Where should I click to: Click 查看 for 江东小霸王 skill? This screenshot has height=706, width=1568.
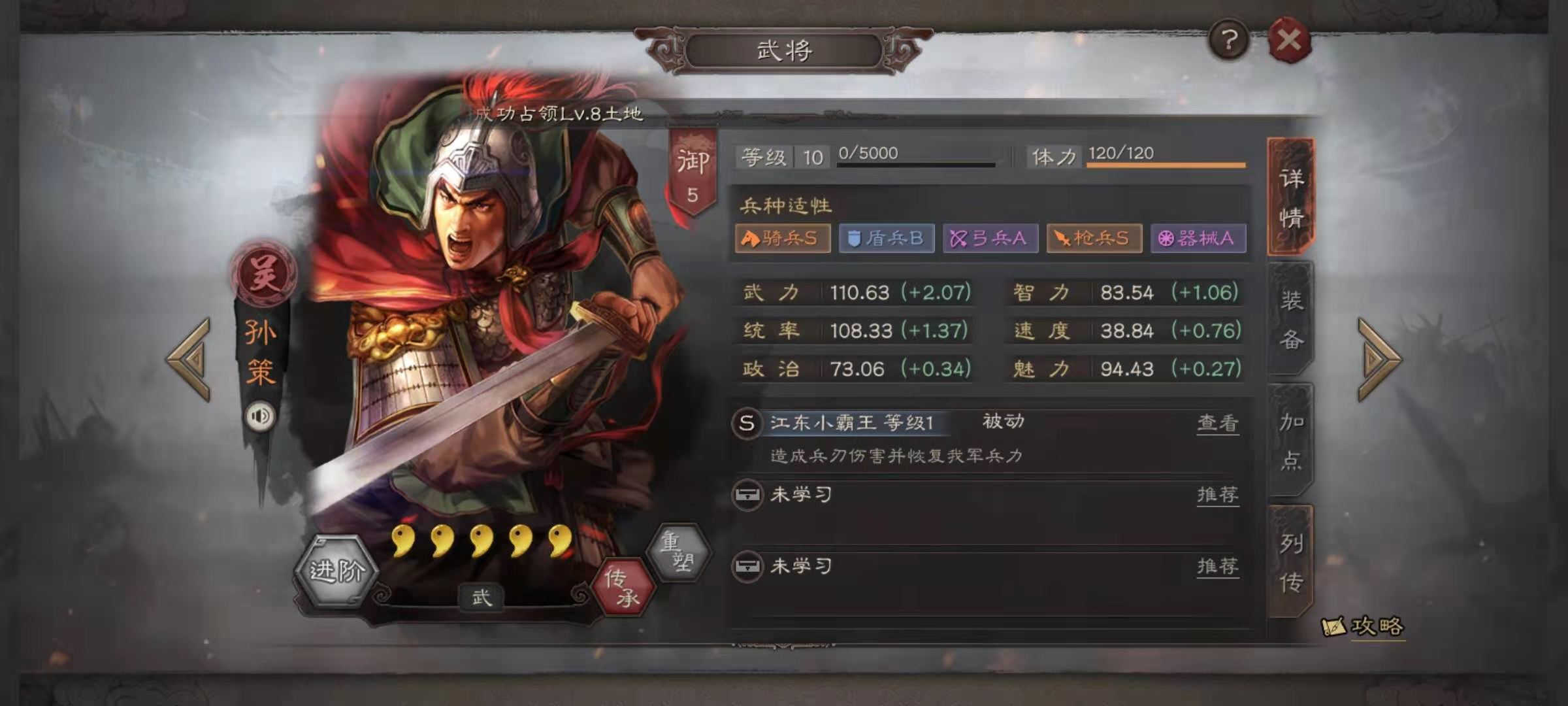1218,424
